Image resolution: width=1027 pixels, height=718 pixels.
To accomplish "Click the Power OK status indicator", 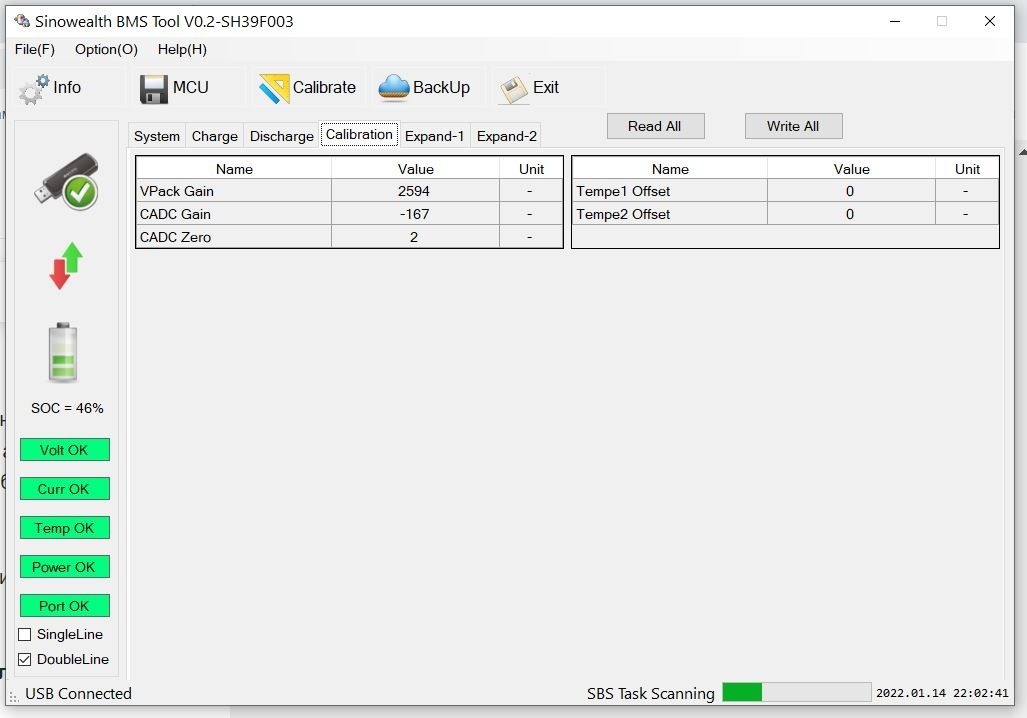I will click(65, 567).
